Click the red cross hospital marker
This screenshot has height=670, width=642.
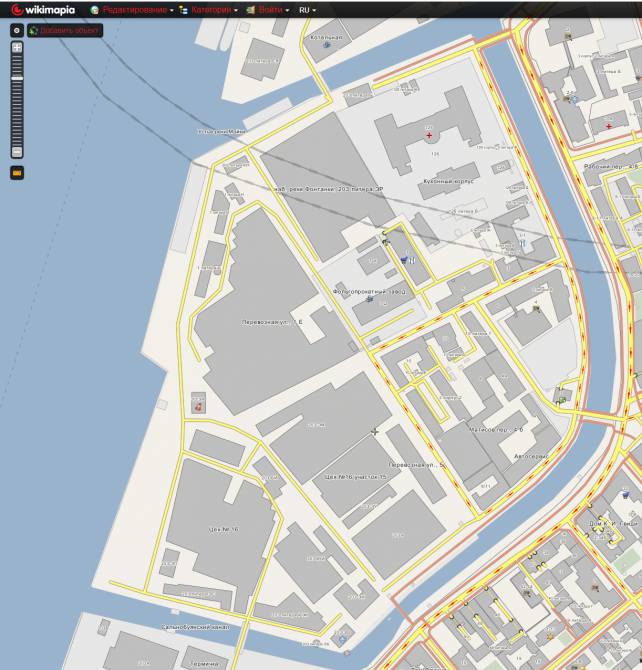click(428, 133)
